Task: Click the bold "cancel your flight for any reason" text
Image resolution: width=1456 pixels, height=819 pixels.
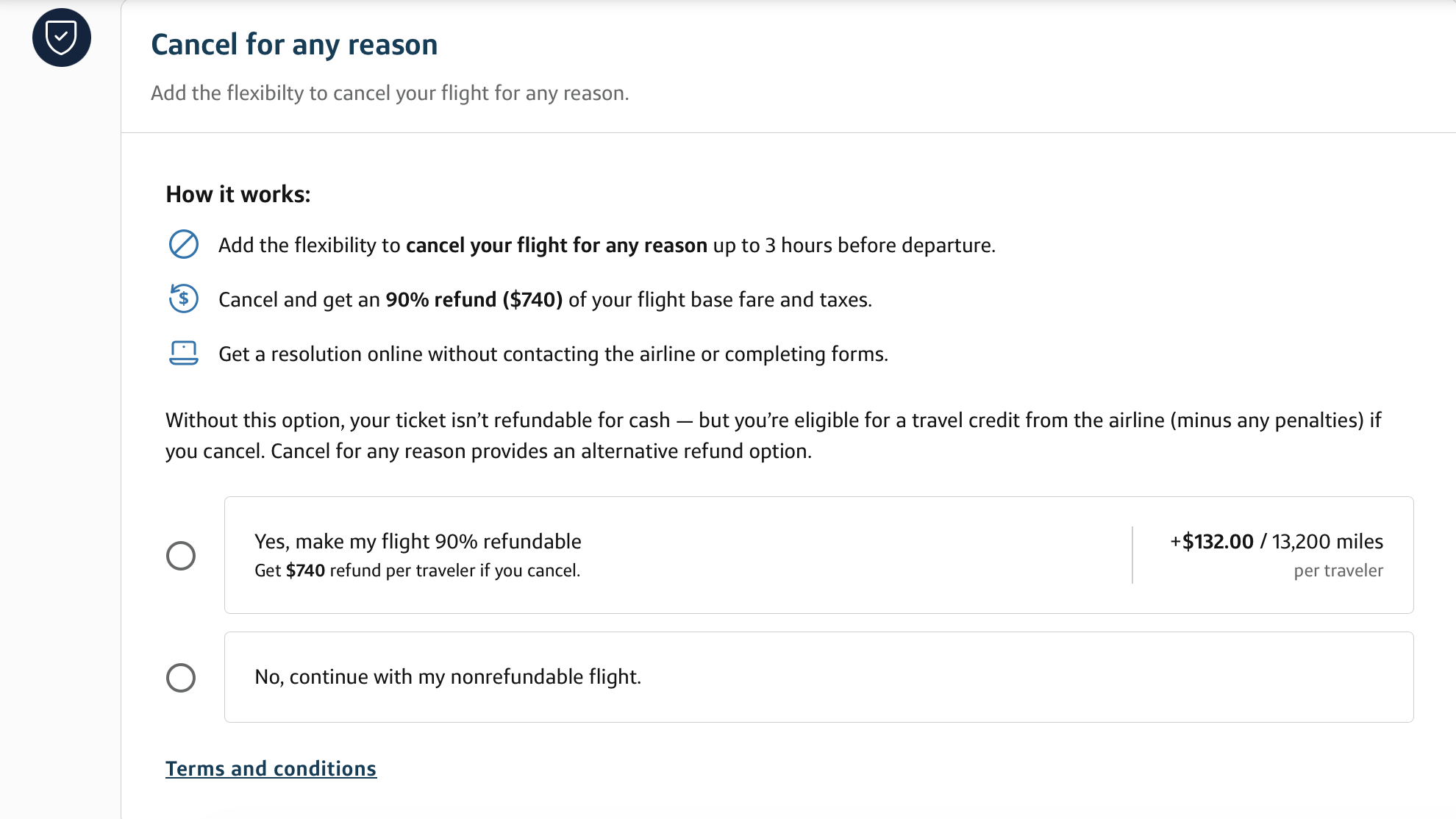Action: tap(556, 246)
